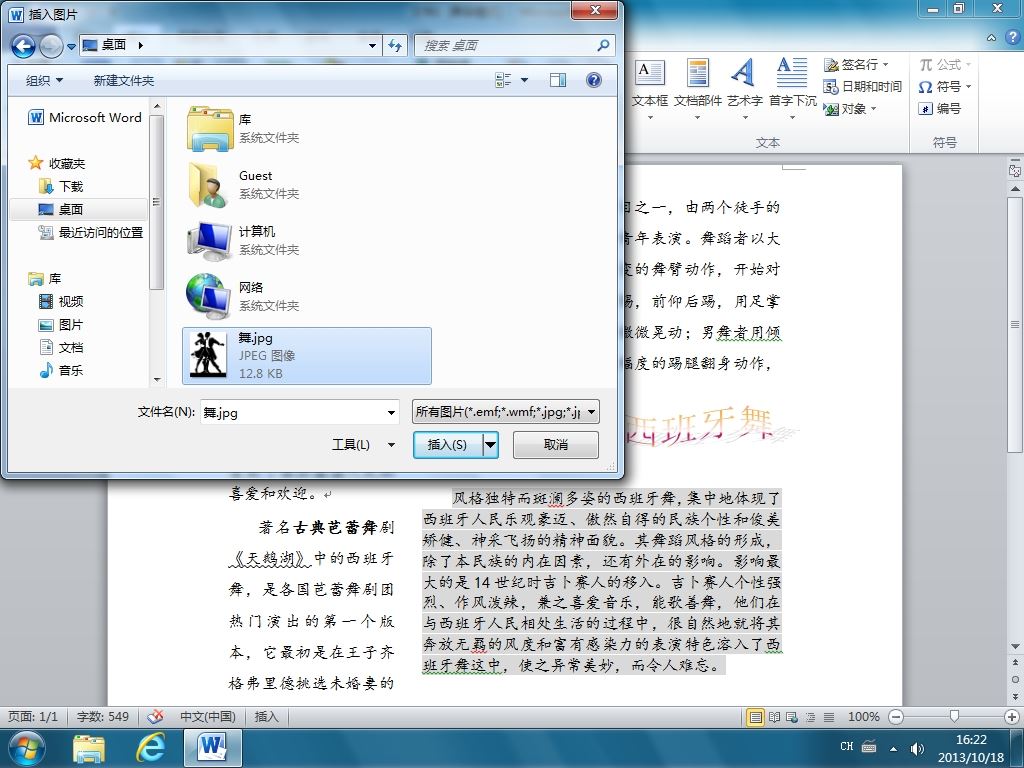Open the Windows Start button
1024x768 pixels.
coord(25,748)
